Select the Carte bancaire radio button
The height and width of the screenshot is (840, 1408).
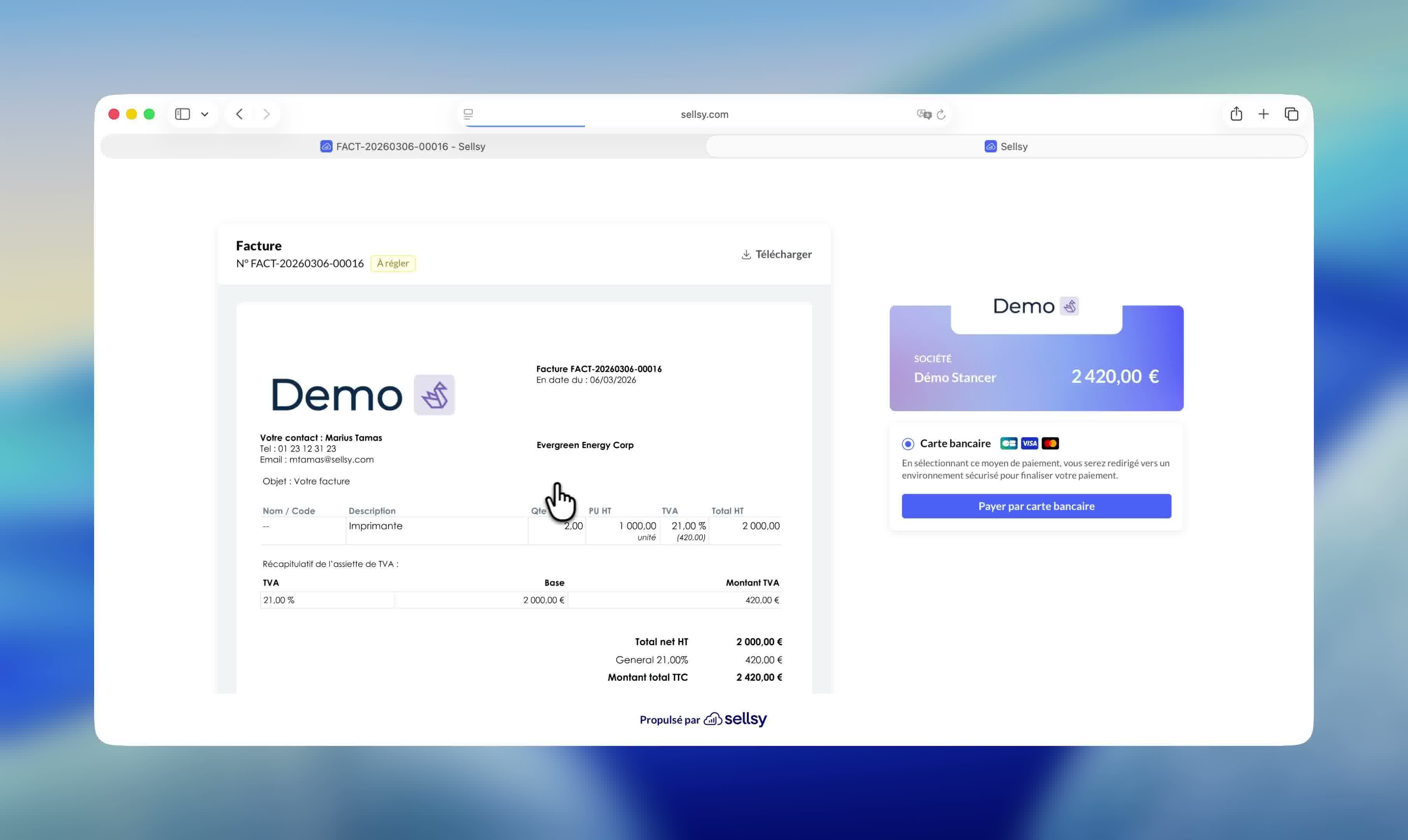907,444
